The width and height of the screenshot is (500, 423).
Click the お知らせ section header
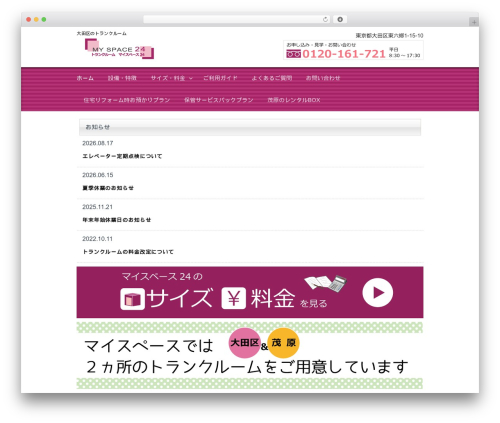click(250, 127)
